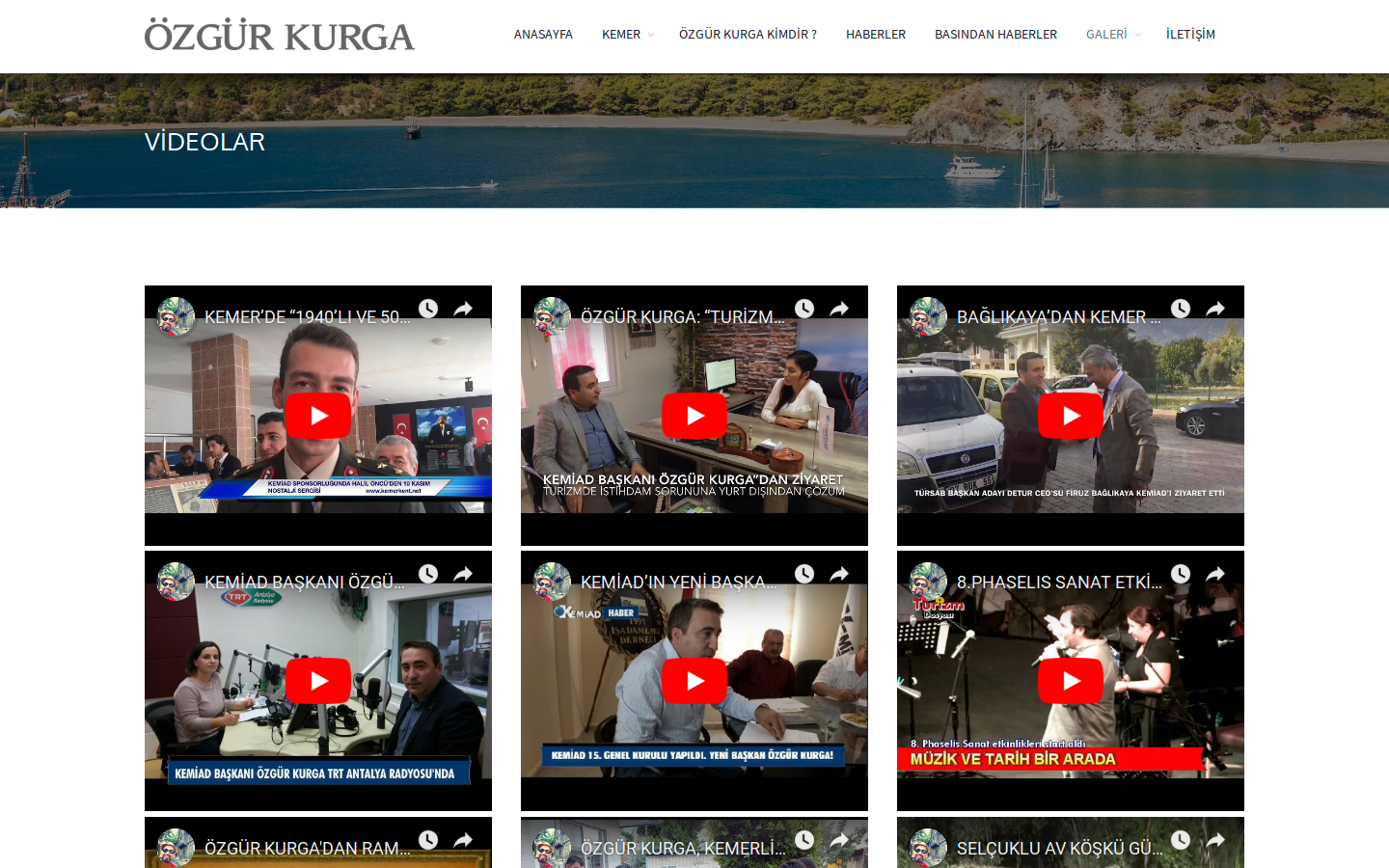Open channel avatar on KEMİAD'IN YENİ BAŞKA video
Image resolution: width=1389 pixels, height=868 pixels.
(x=552, y=582)
